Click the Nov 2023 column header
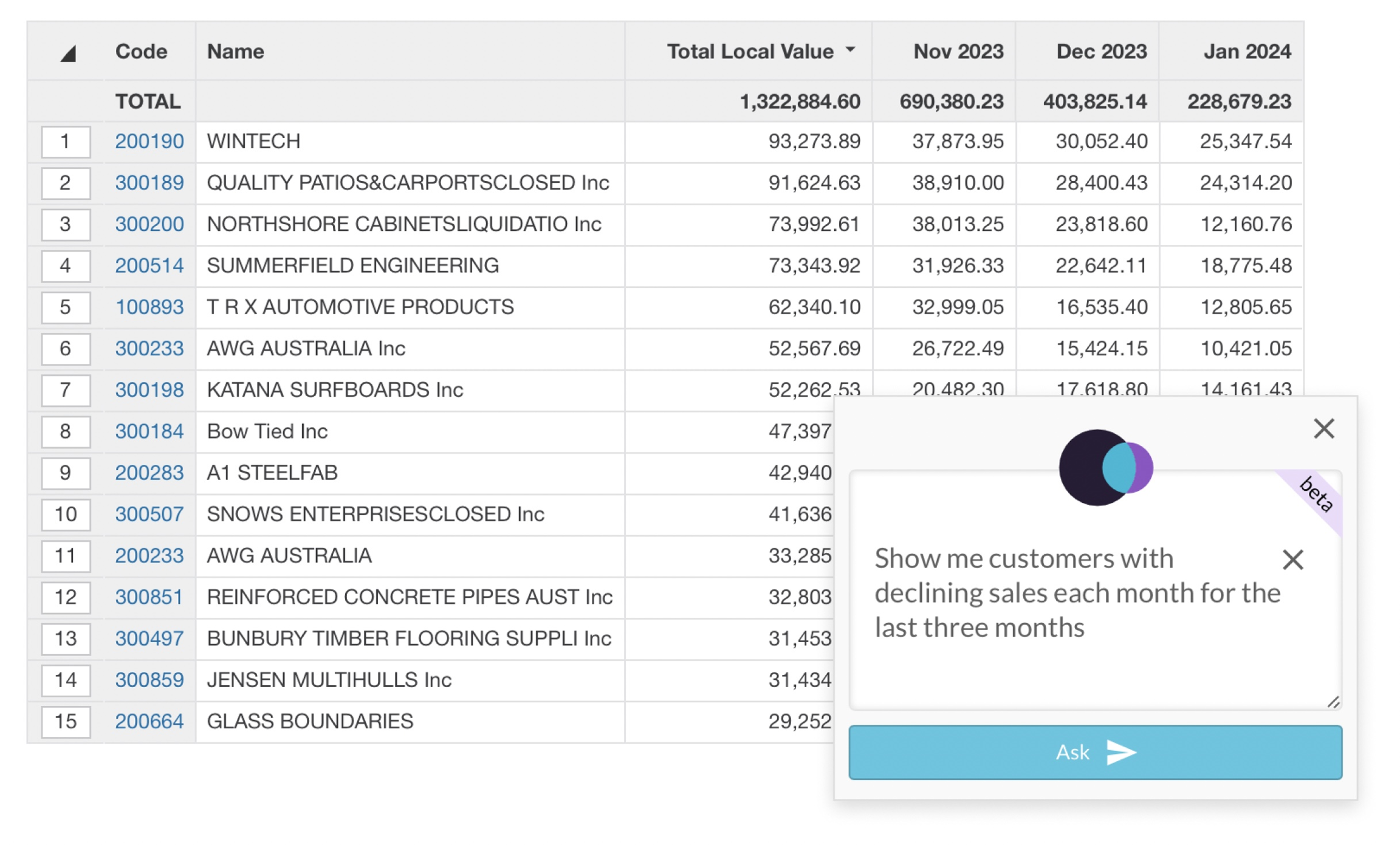 click(958, 52)
